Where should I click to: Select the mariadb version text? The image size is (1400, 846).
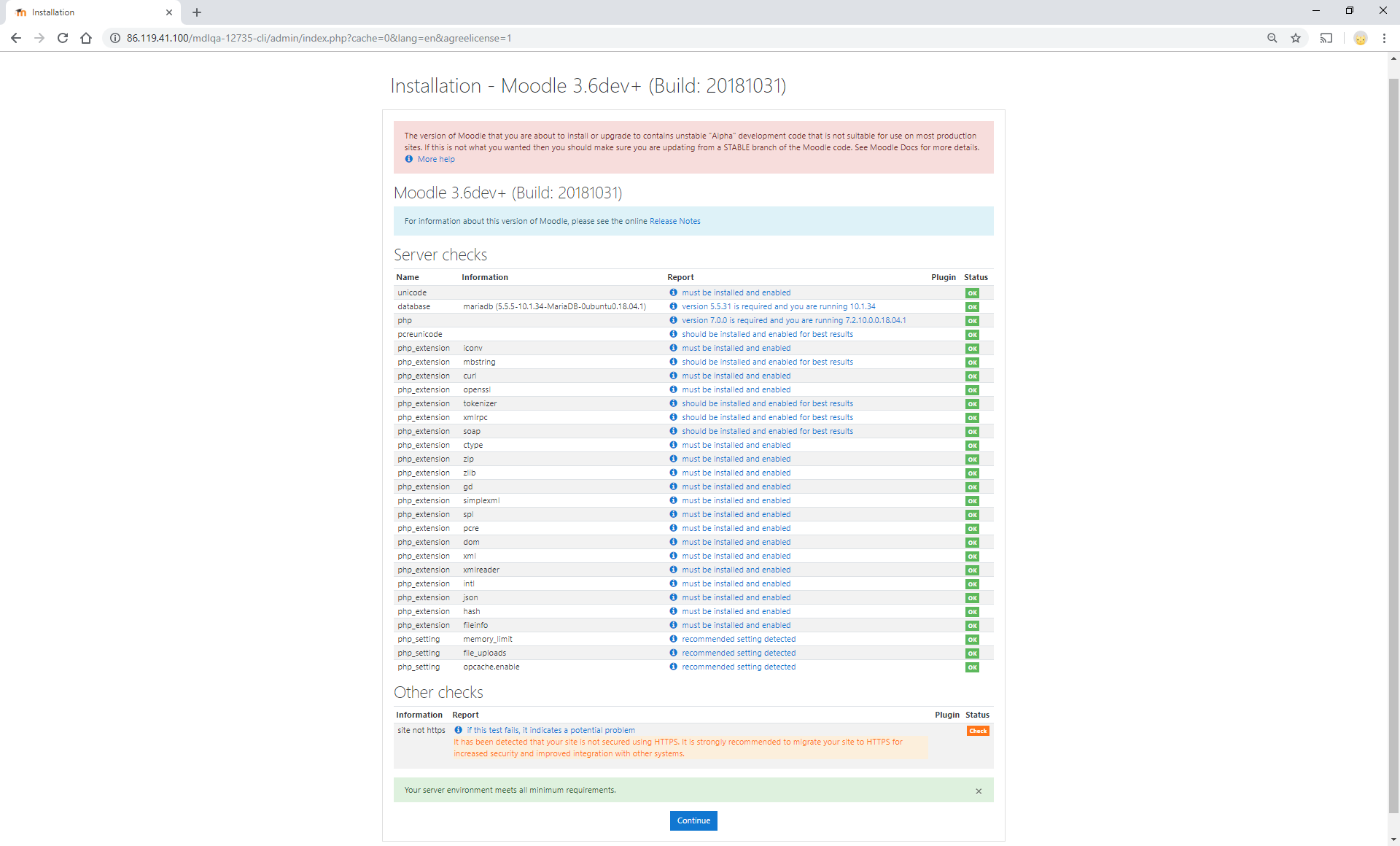(x=554, y=306)
